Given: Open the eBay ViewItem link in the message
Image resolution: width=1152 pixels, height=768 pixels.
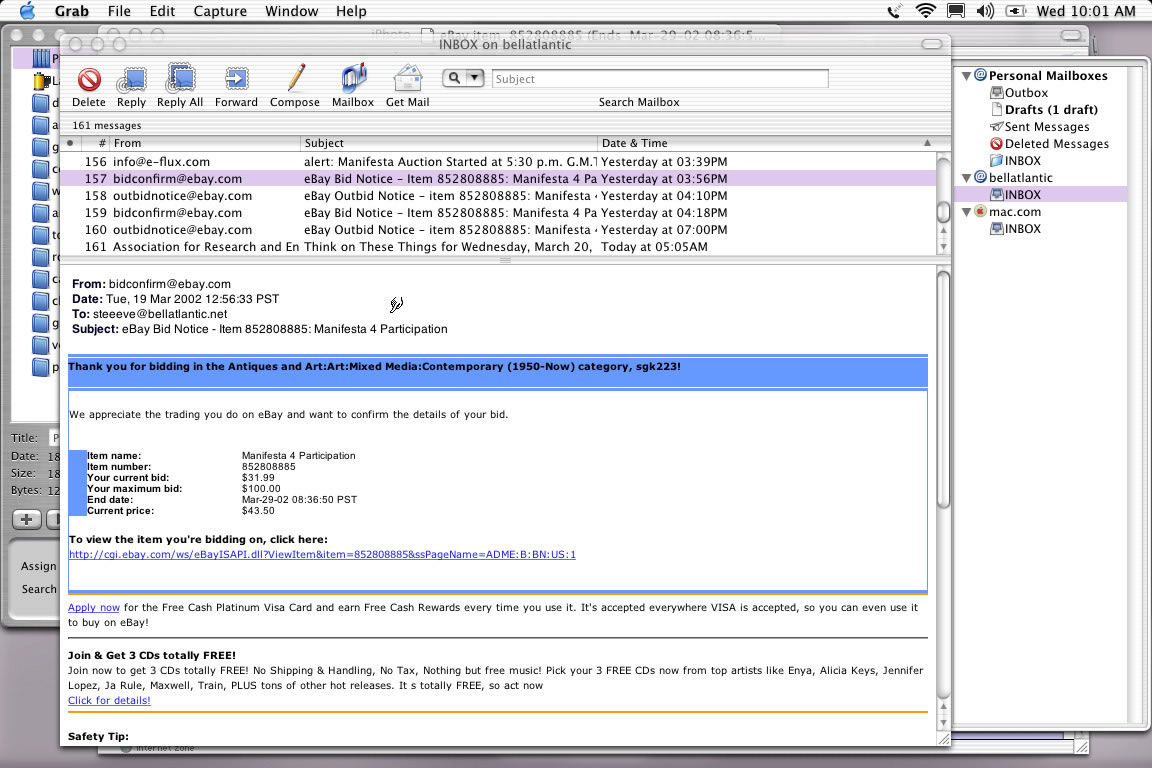Looking at the screenshot, I should (322, 555).
